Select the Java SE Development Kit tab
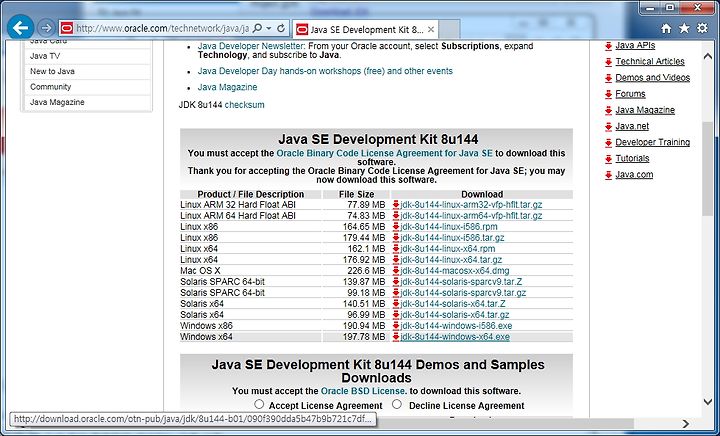The height and width of the screenshot is (436, 720). coord(366,29)
